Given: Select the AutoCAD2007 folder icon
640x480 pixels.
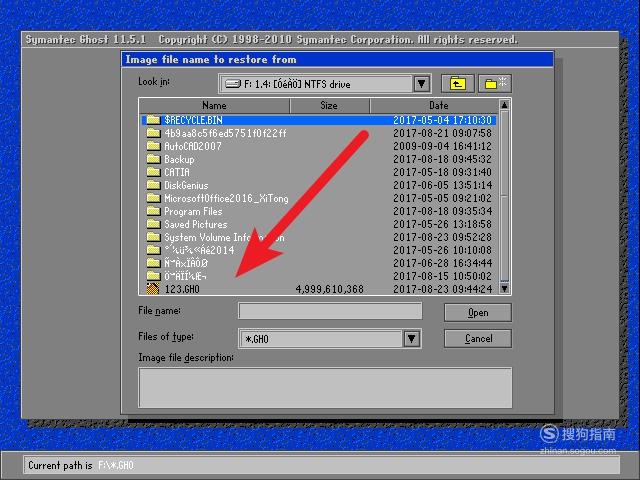Looking at the screenshot, I should (x=153, y=146).
